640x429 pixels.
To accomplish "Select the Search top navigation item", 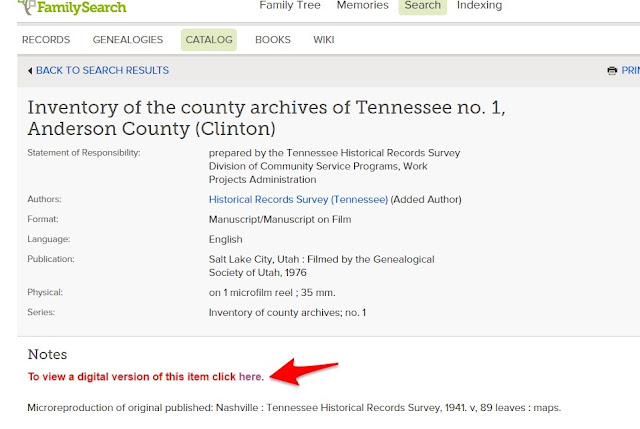I will click(422, 6).
